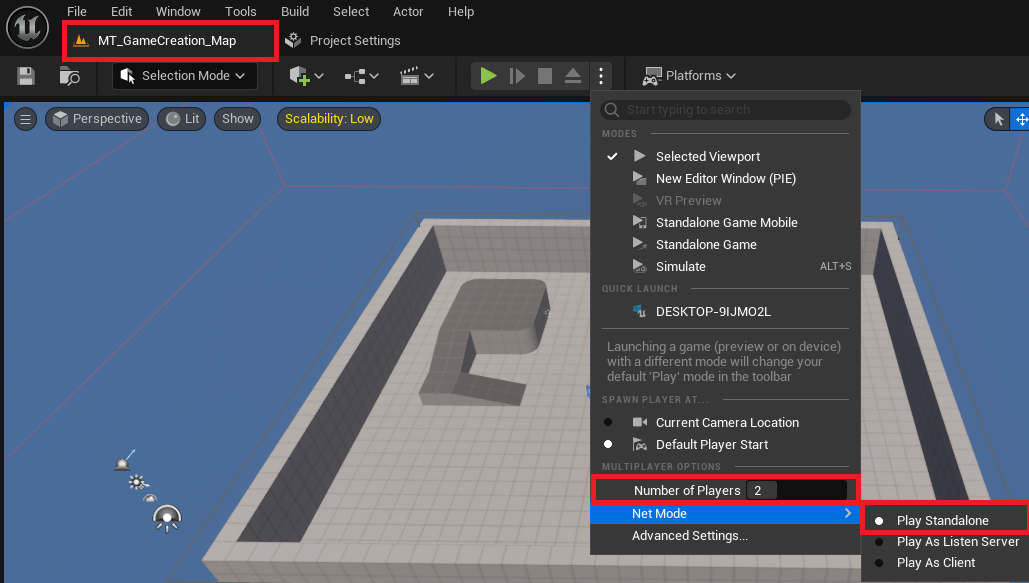Viewport: 1029px width, 583px height.
Task: Select the large dome light actor icon
Action: (x=167, y=519)
